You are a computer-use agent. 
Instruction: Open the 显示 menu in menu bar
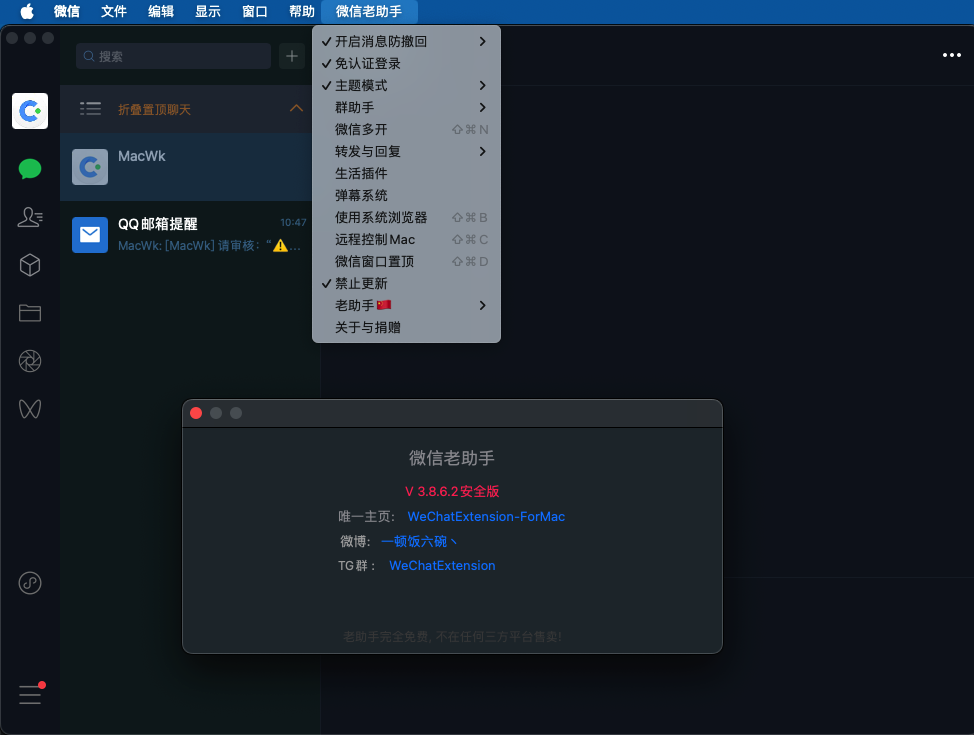click(x=207, y=11)
